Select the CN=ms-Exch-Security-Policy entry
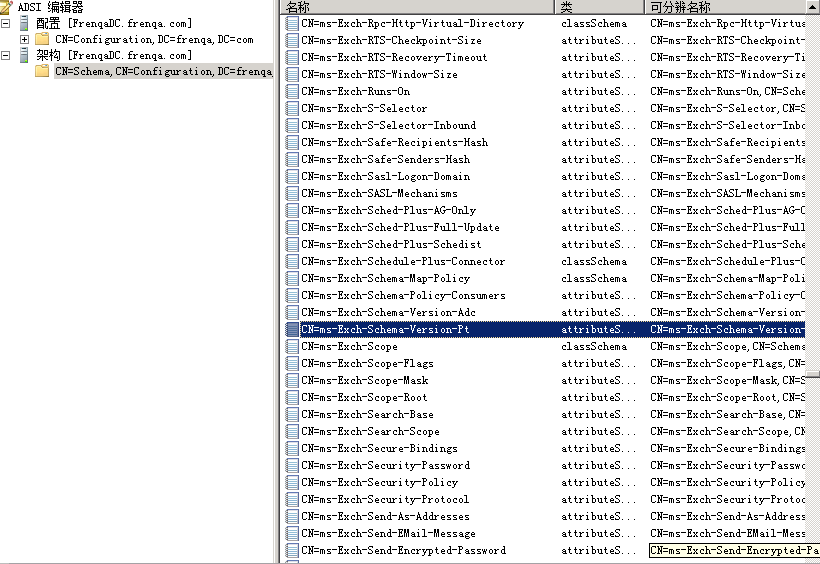This screenshot has height=564, width=820. [379, 482]
